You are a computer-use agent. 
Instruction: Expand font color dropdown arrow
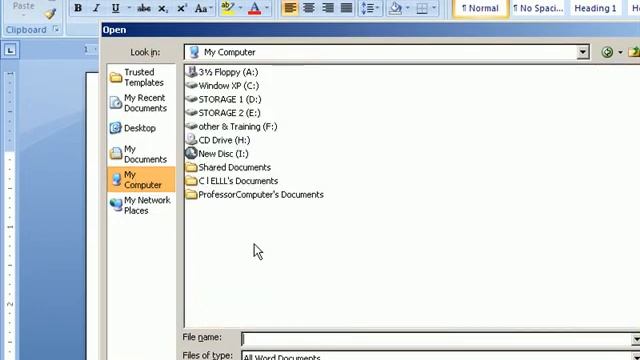(x=267, y=8)
